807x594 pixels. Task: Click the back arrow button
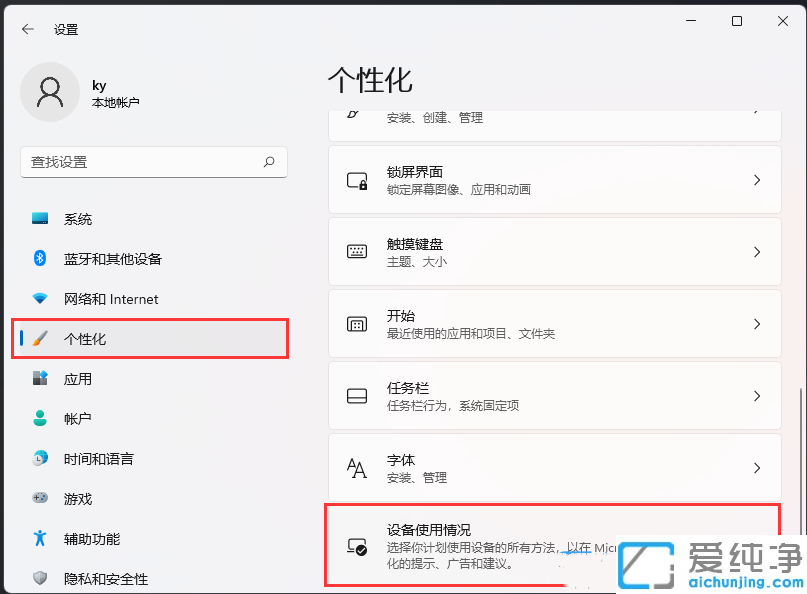tap(27, 29)
